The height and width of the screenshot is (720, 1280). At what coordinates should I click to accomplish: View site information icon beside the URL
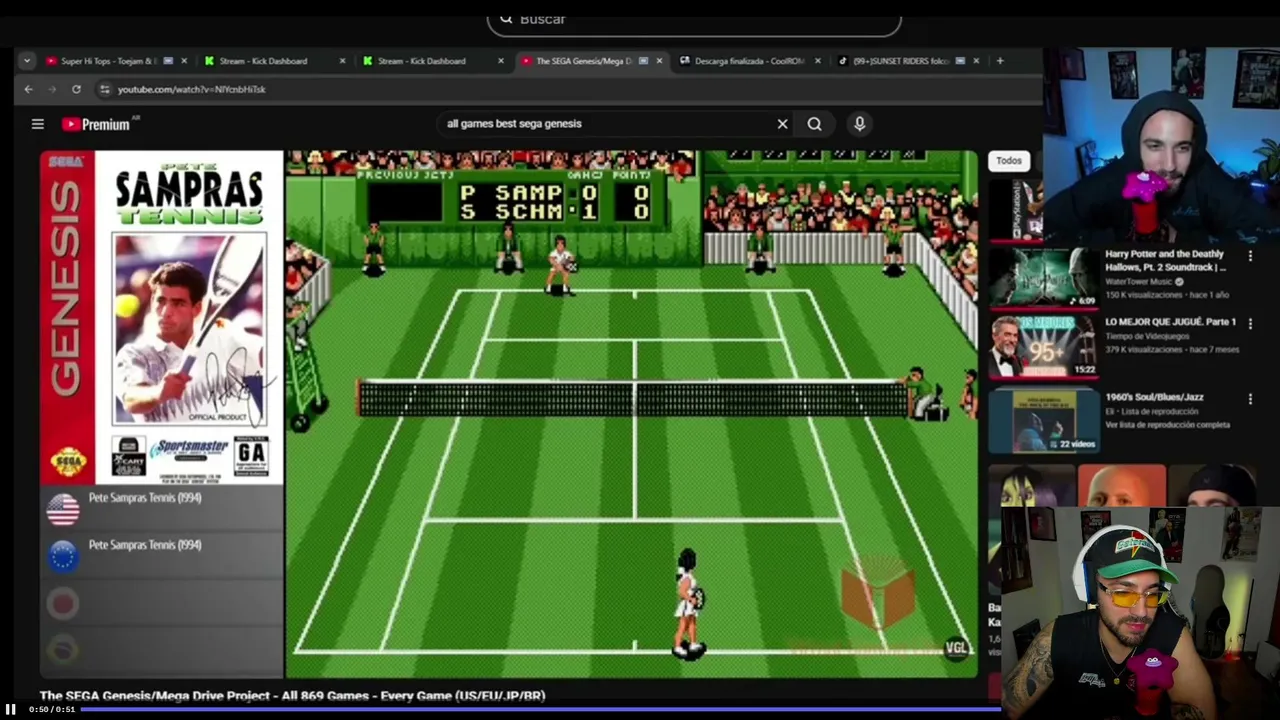(105, 89)
